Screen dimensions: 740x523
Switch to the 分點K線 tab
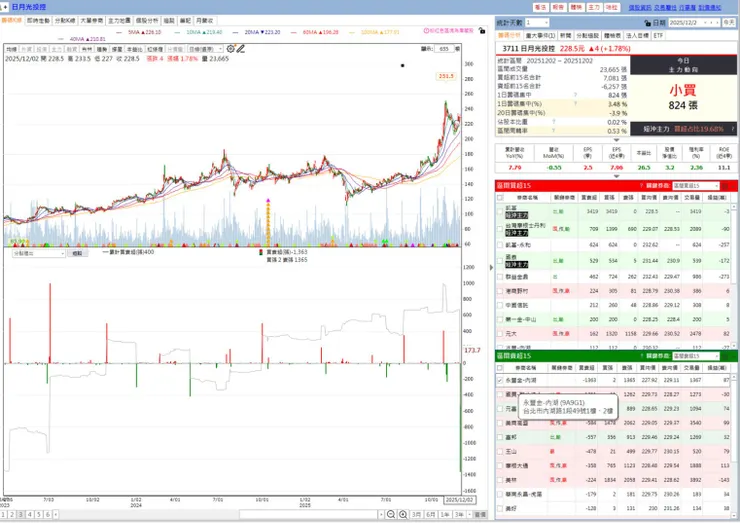click(65, 21)
